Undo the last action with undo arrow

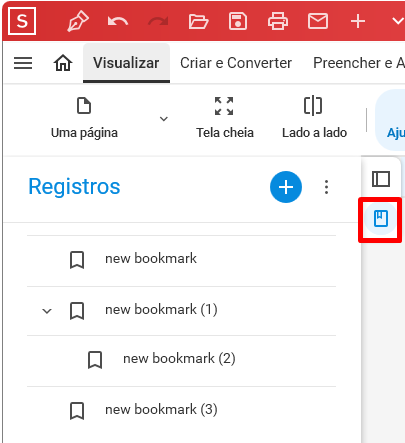pos(118,22)
